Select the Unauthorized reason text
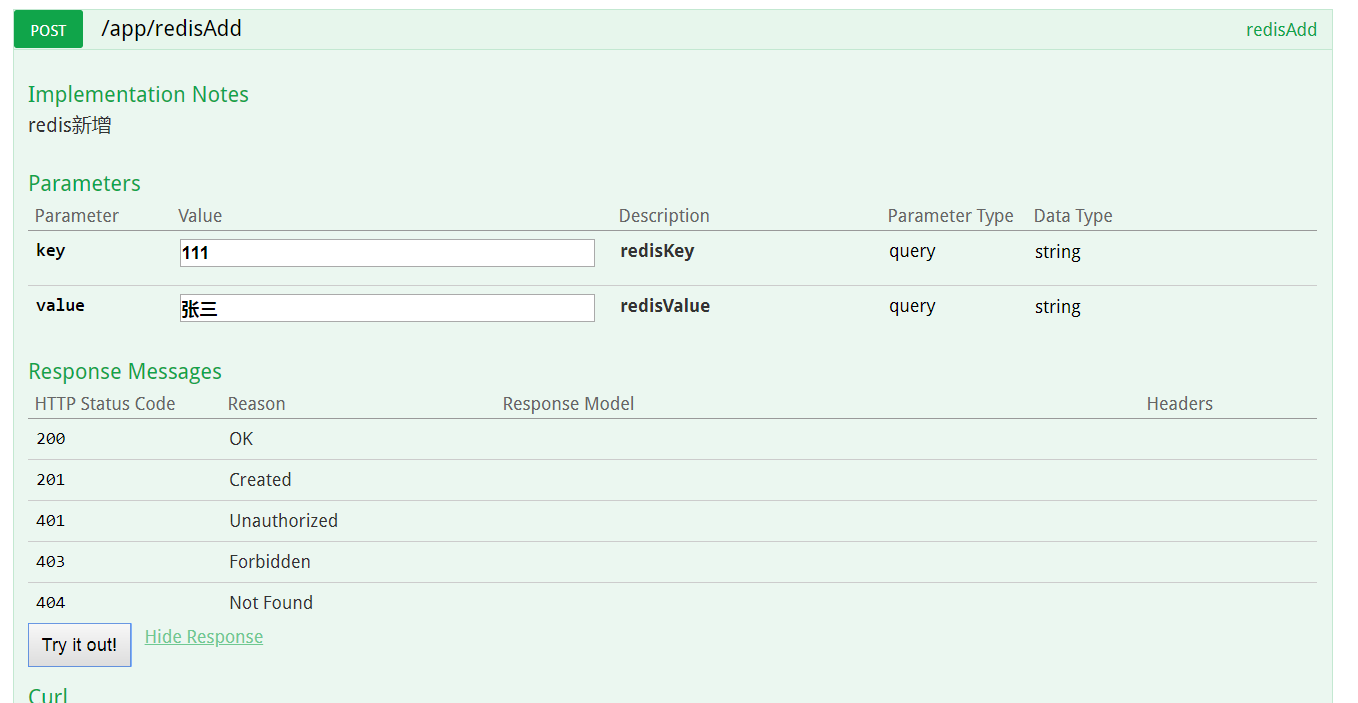 pos(283,521)
